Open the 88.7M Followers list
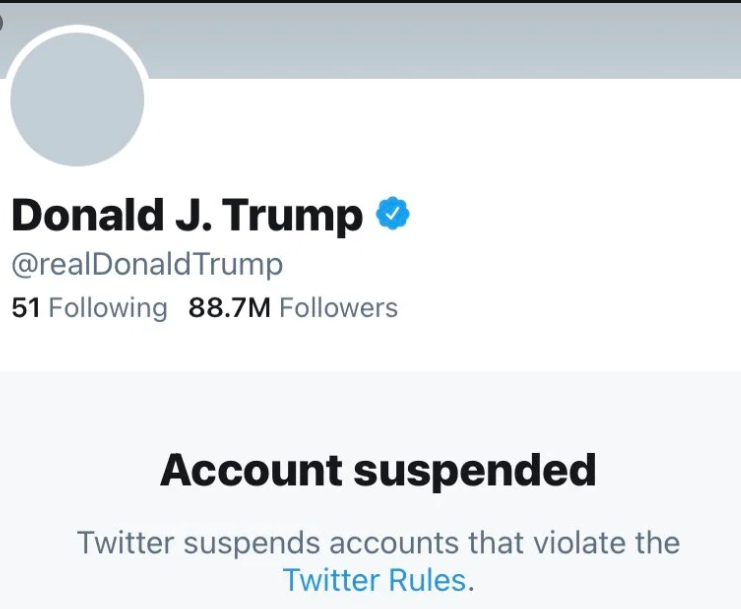 293,308
